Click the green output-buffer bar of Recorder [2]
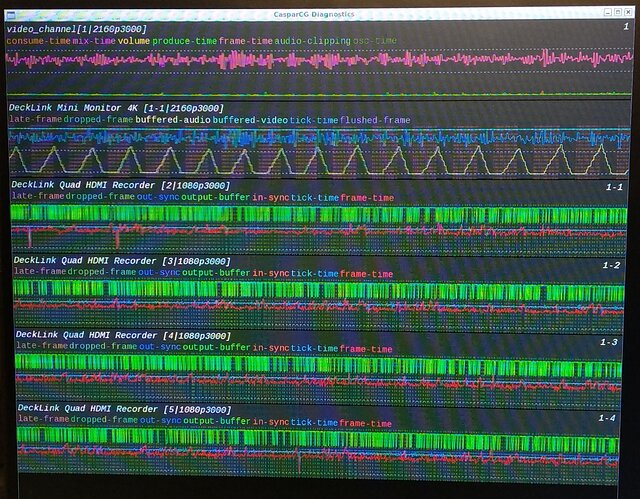This screenshot has width=640, height=499. coord(318,215)
